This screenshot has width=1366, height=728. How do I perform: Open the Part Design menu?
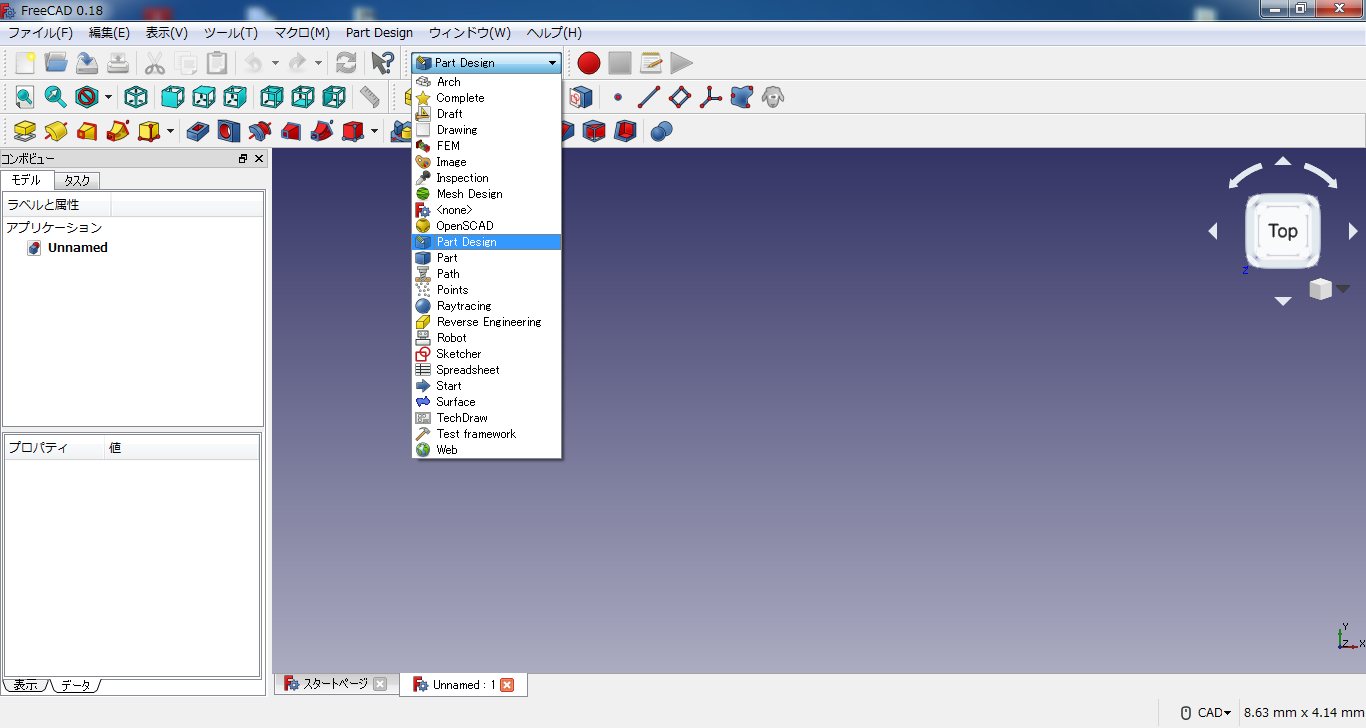(x=379, y=32)
